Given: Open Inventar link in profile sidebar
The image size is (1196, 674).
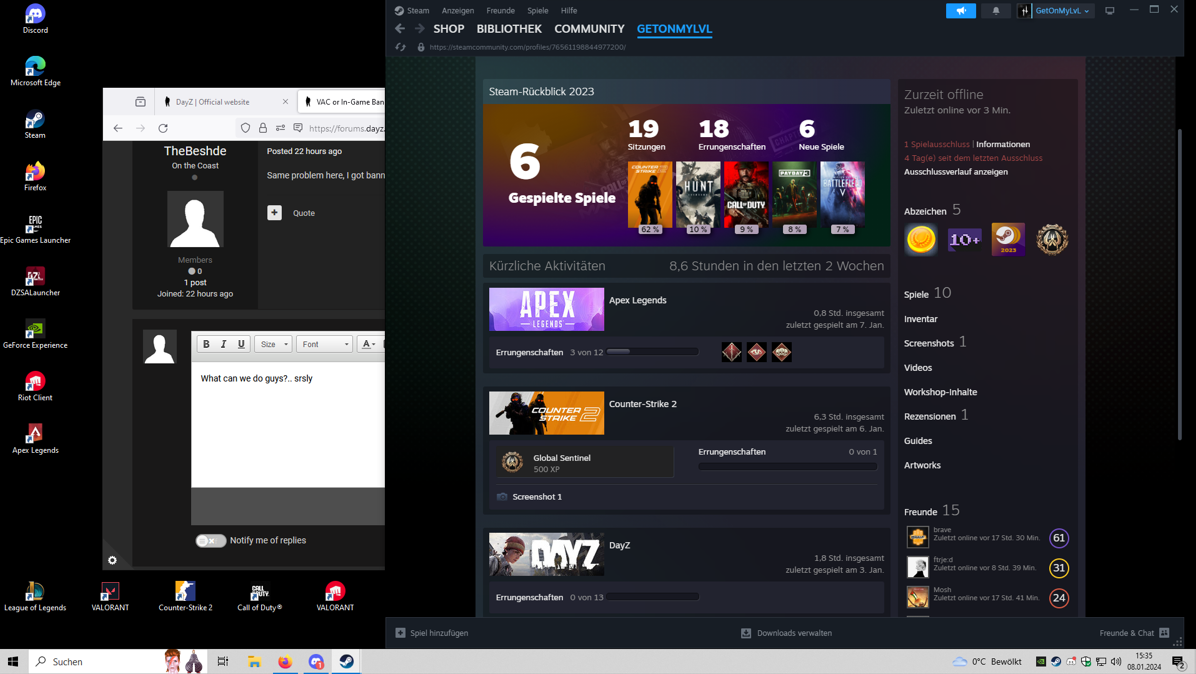Looking at the screenshot, I should [921, 319].
